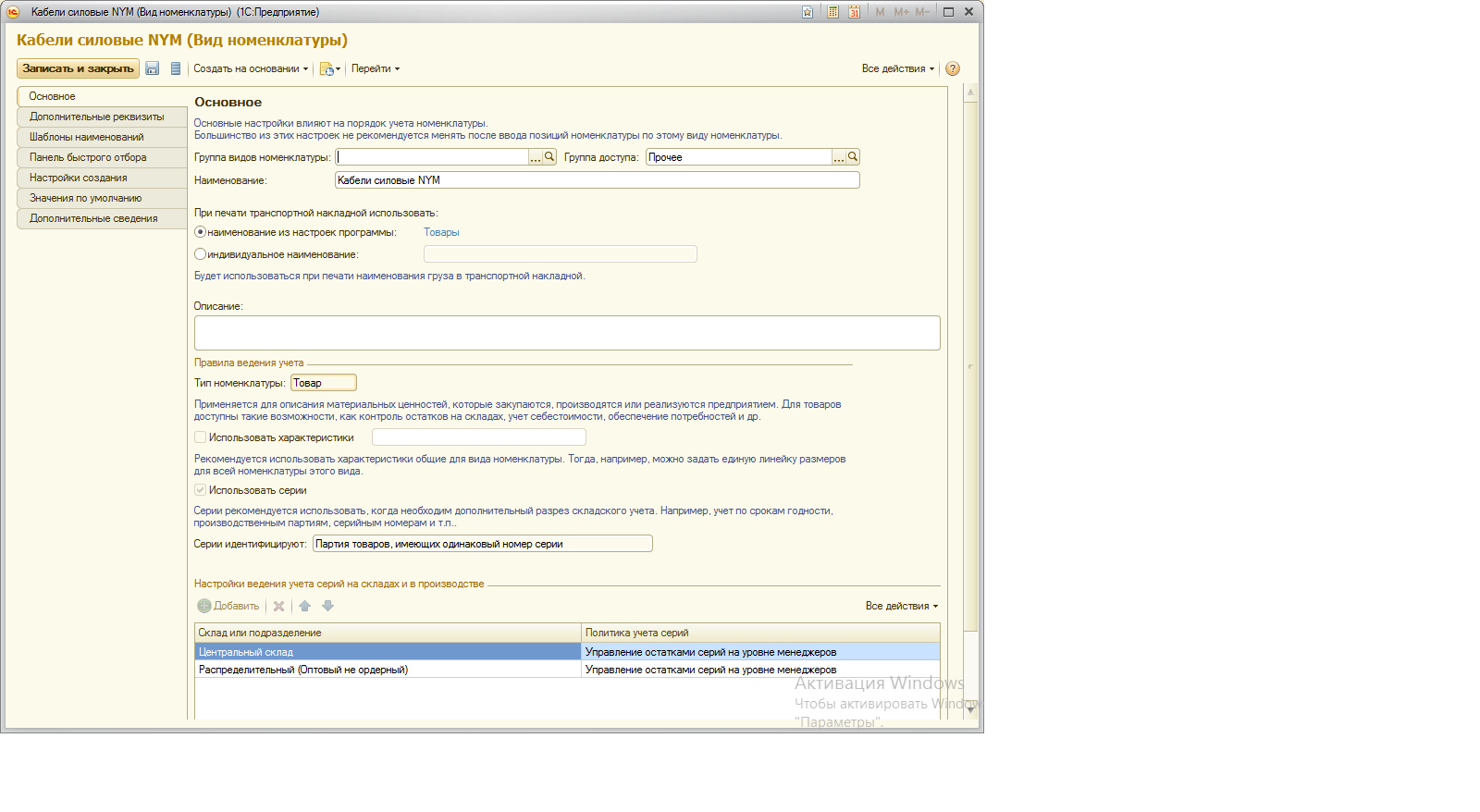This screenshot has width=1480, height=812.
Task: Click the 1C application logo icon
Action: 13,12
